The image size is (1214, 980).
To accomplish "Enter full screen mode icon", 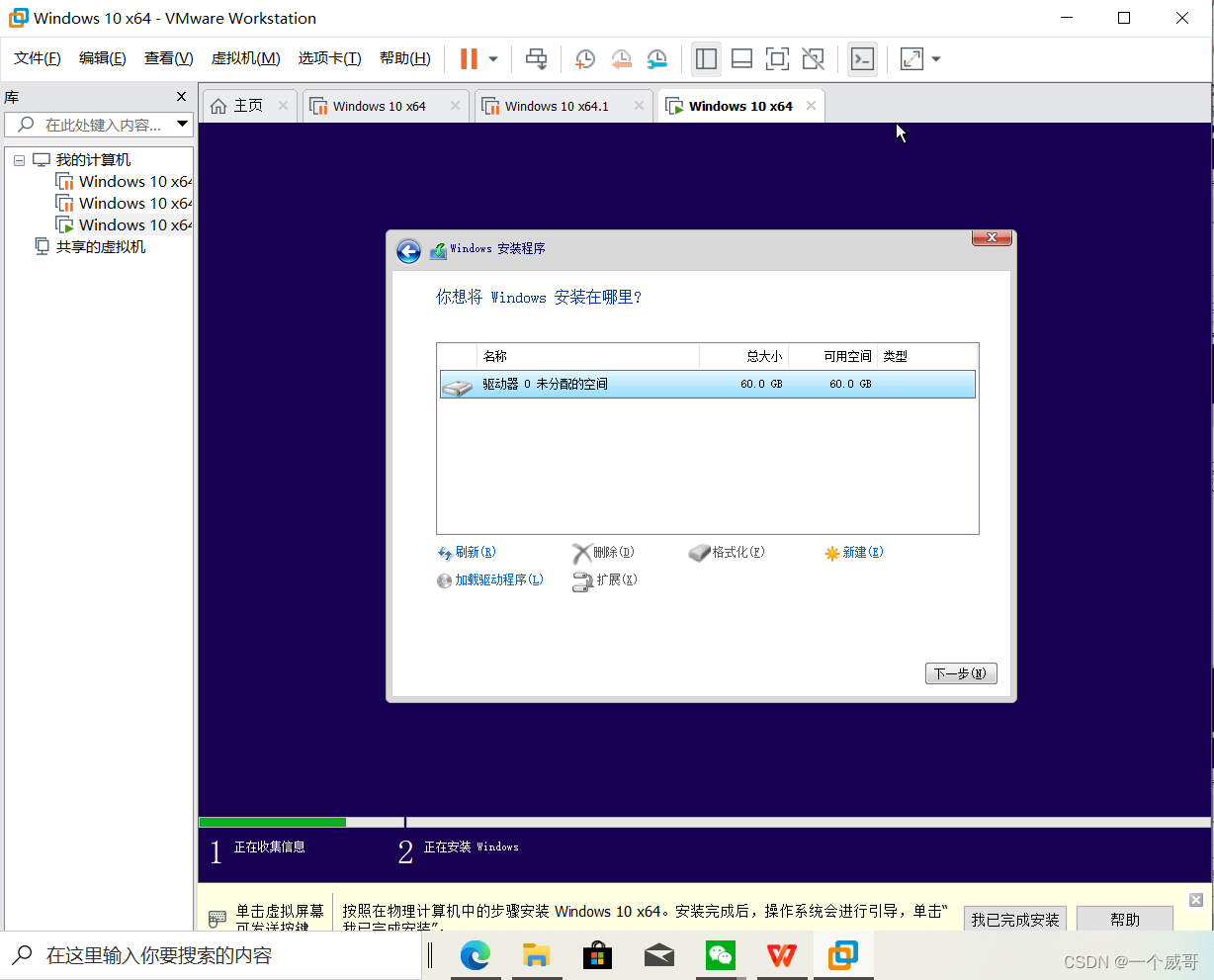I will pyautogui.click(x=777, y=58).
